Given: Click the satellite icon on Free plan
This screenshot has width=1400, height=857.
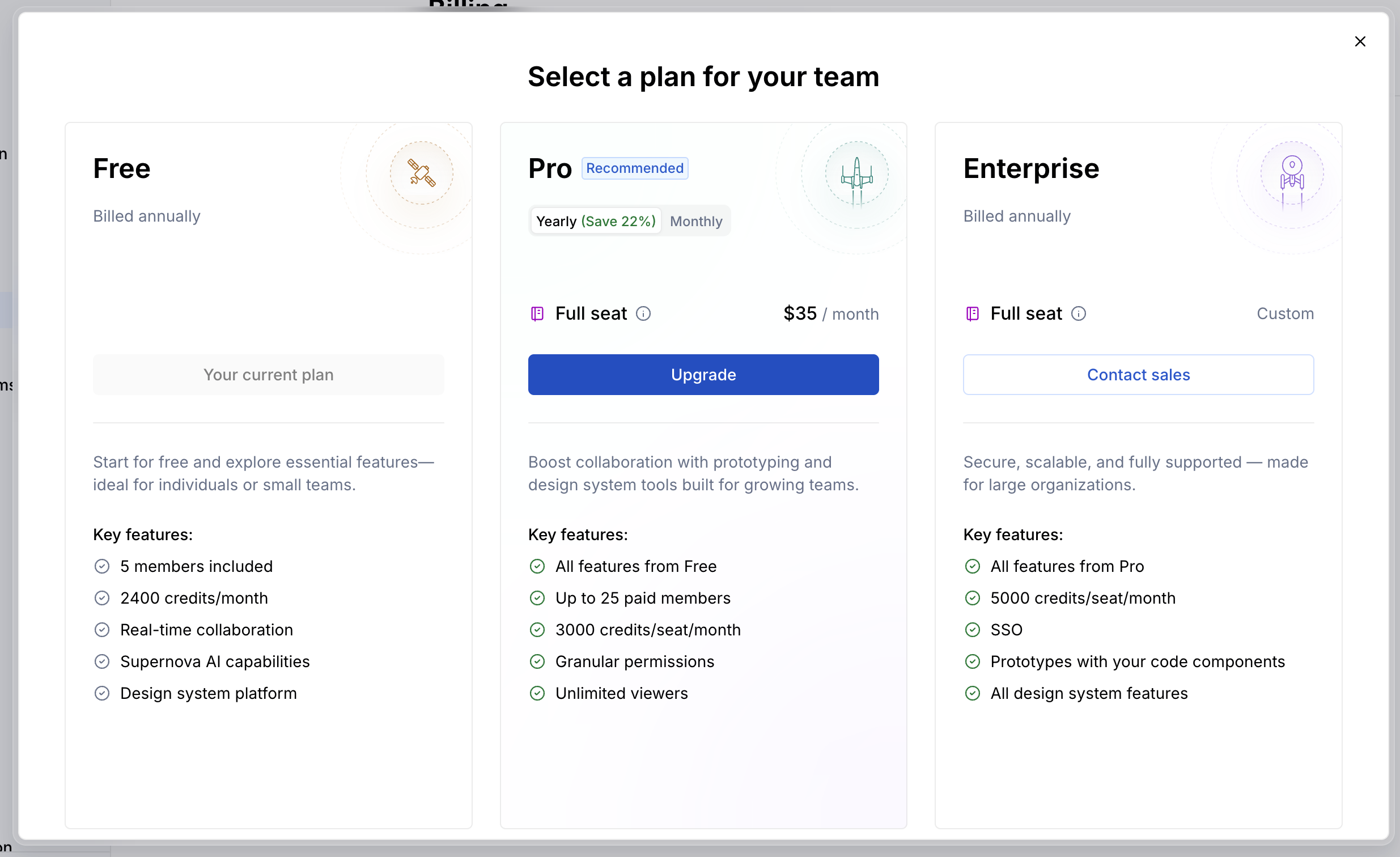Looking at the screenshot, I should tap(422, 173).
